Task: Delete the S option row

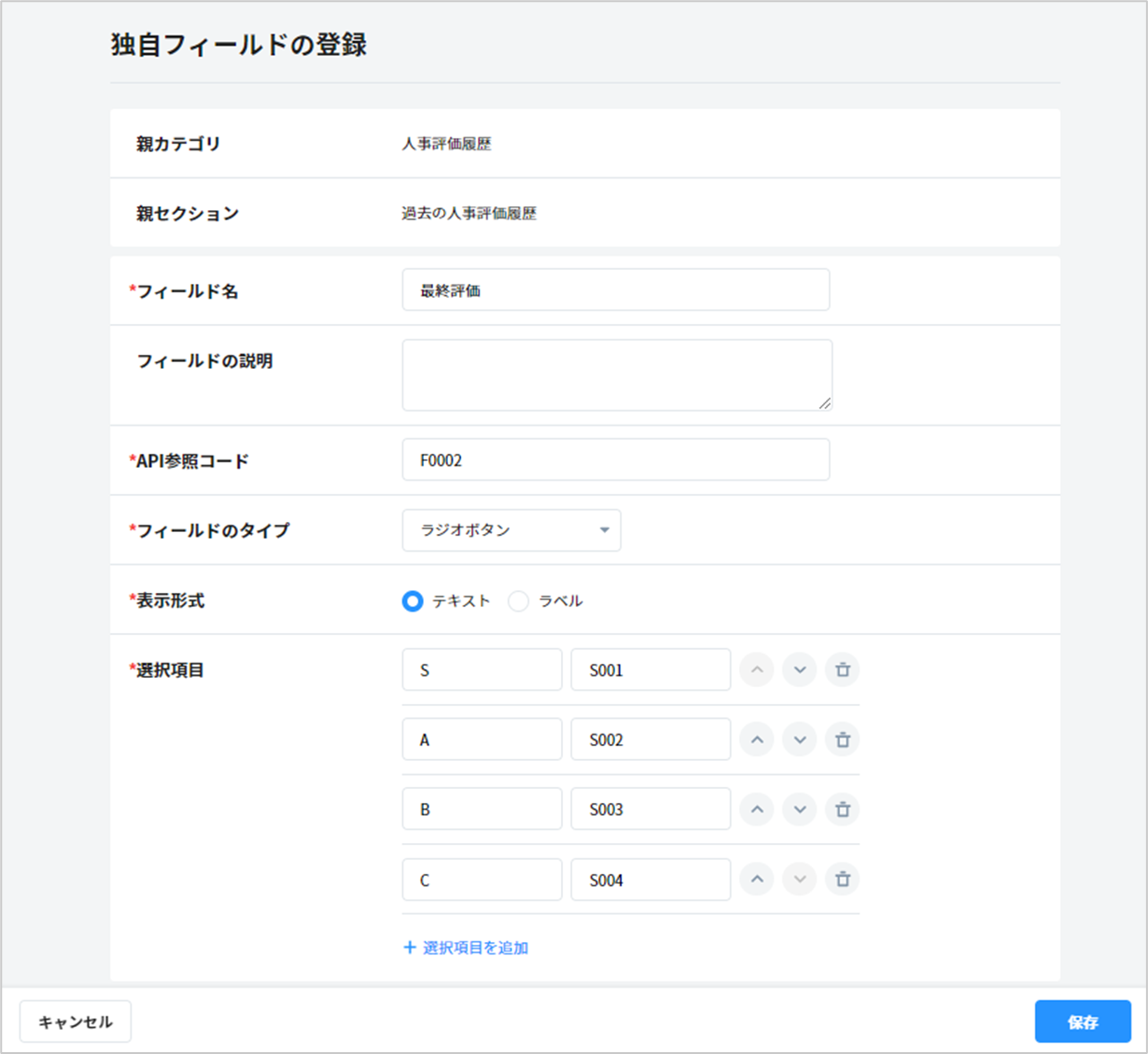Action: pyautogui.click(x=842, y=670)
